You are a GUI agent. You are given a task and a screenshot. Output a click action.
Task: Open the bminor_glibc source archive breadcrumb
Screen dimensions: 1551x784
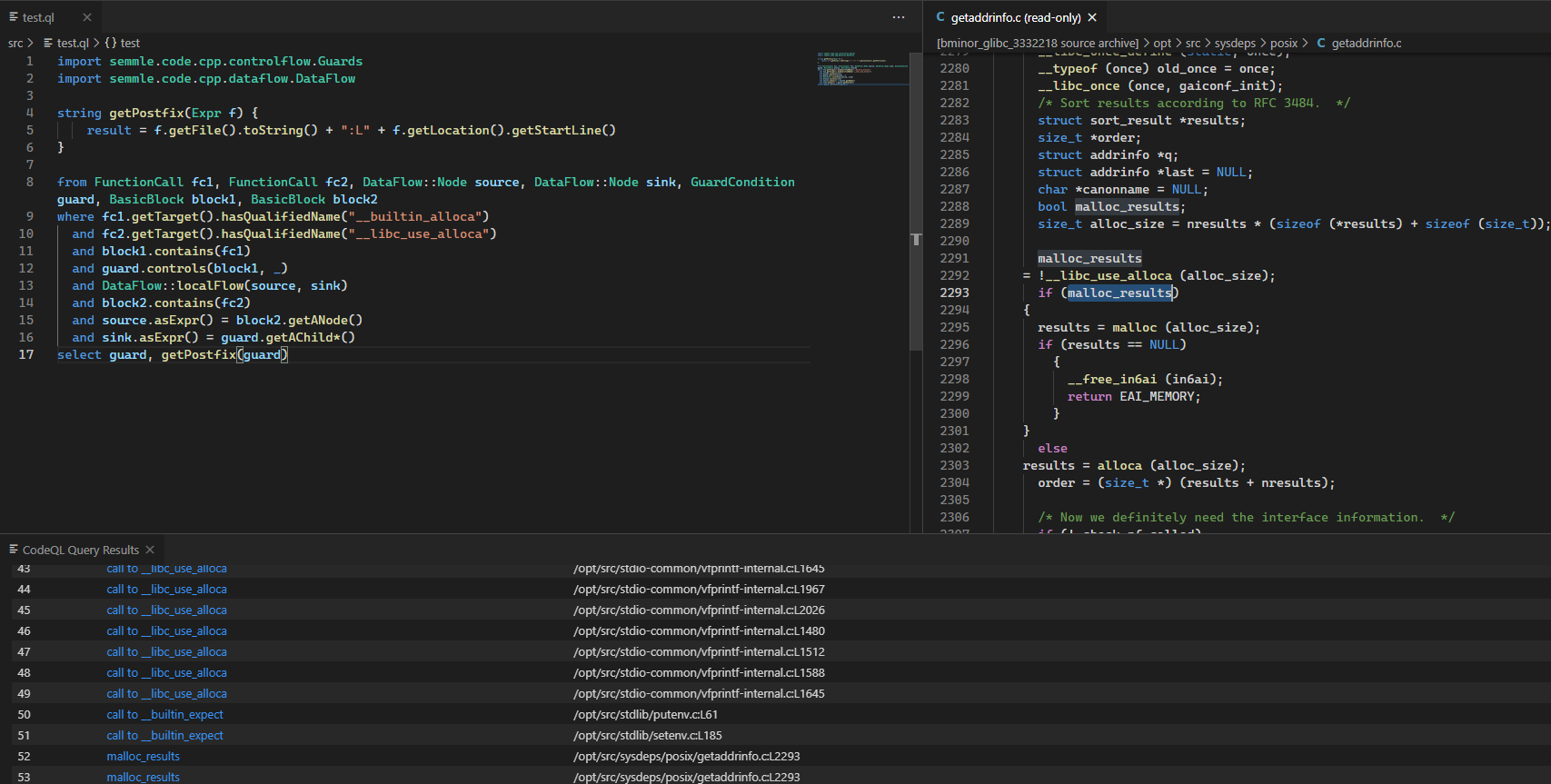[1037, 43]
